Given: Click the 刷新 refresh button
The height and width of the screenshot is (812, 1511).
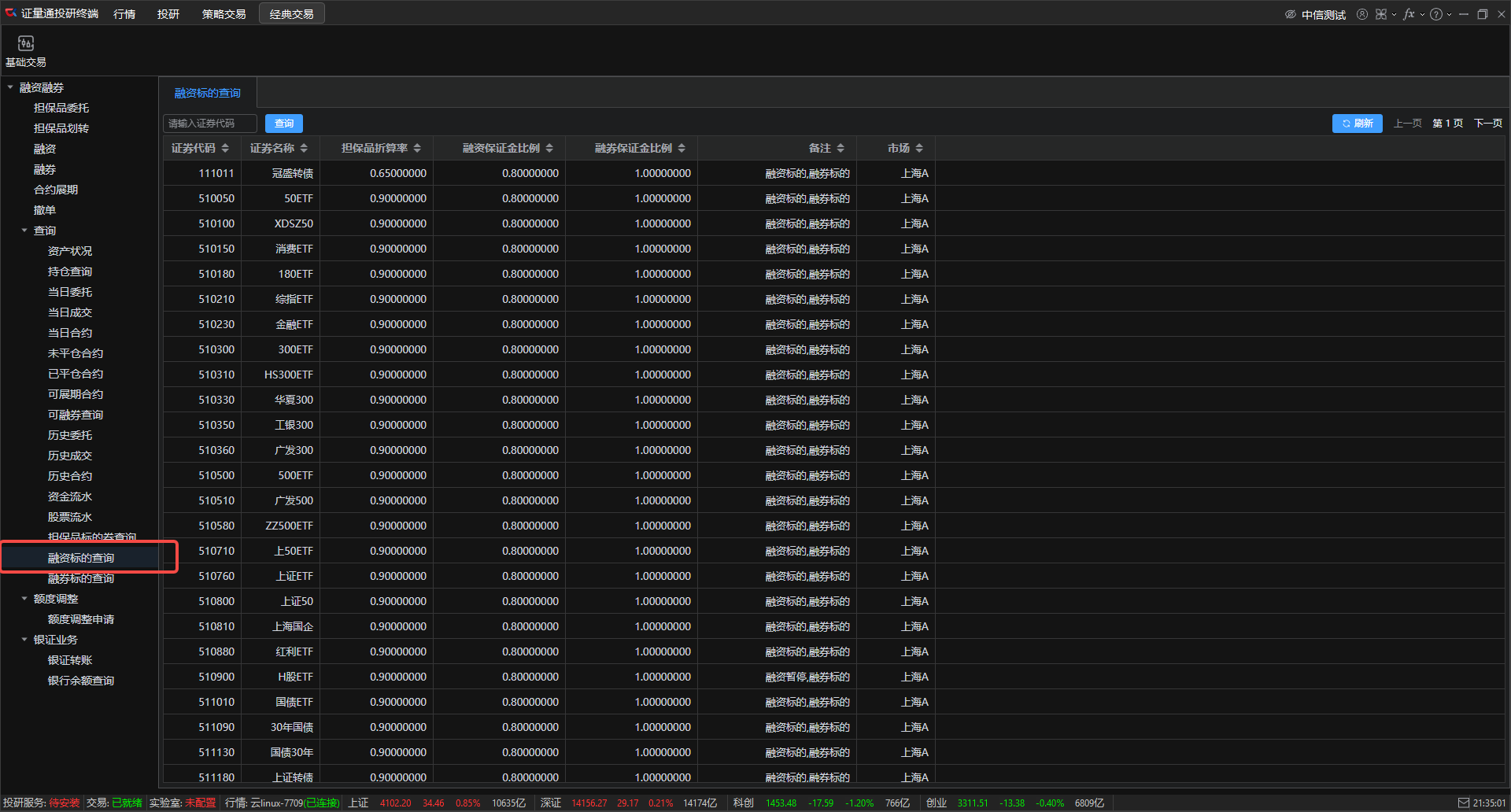Looking at the screenshot, I should tap(1357, 124).
